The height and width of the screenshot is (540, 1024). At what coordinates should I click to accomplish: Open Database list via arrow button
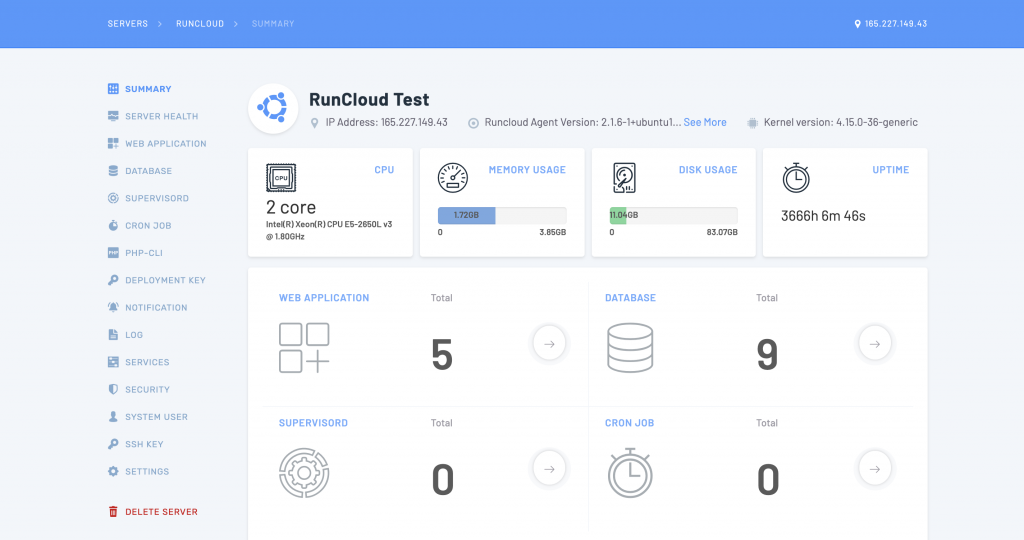875,343
